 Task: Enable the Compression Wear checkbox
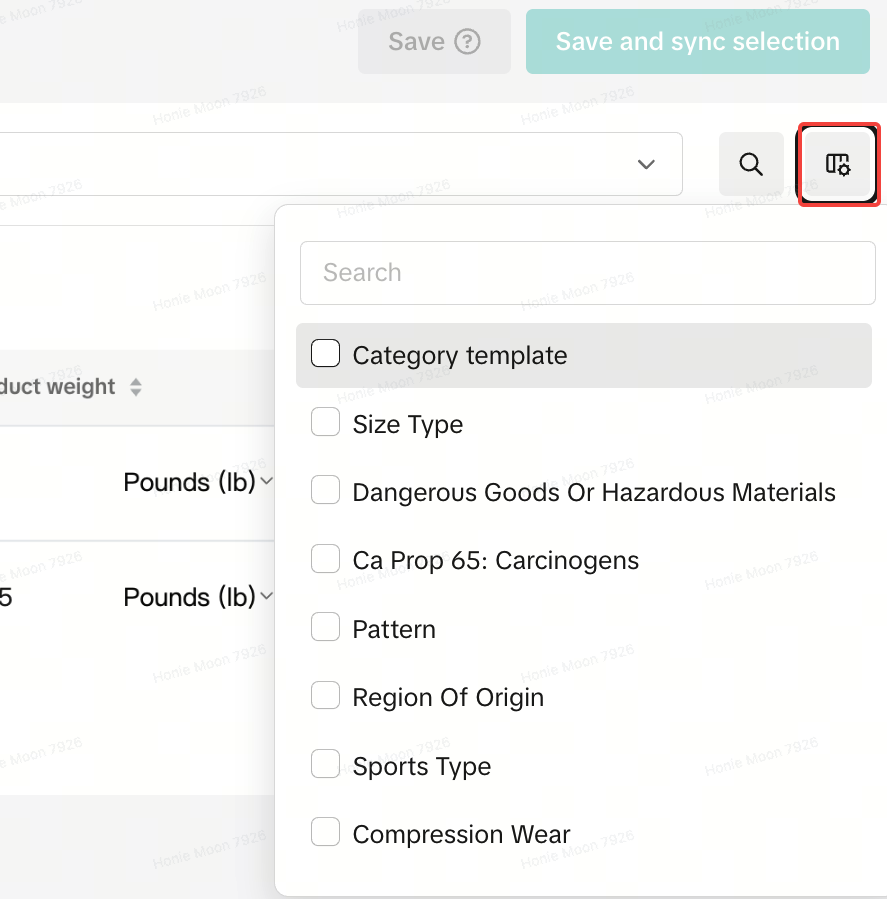[x=325, y=832]
